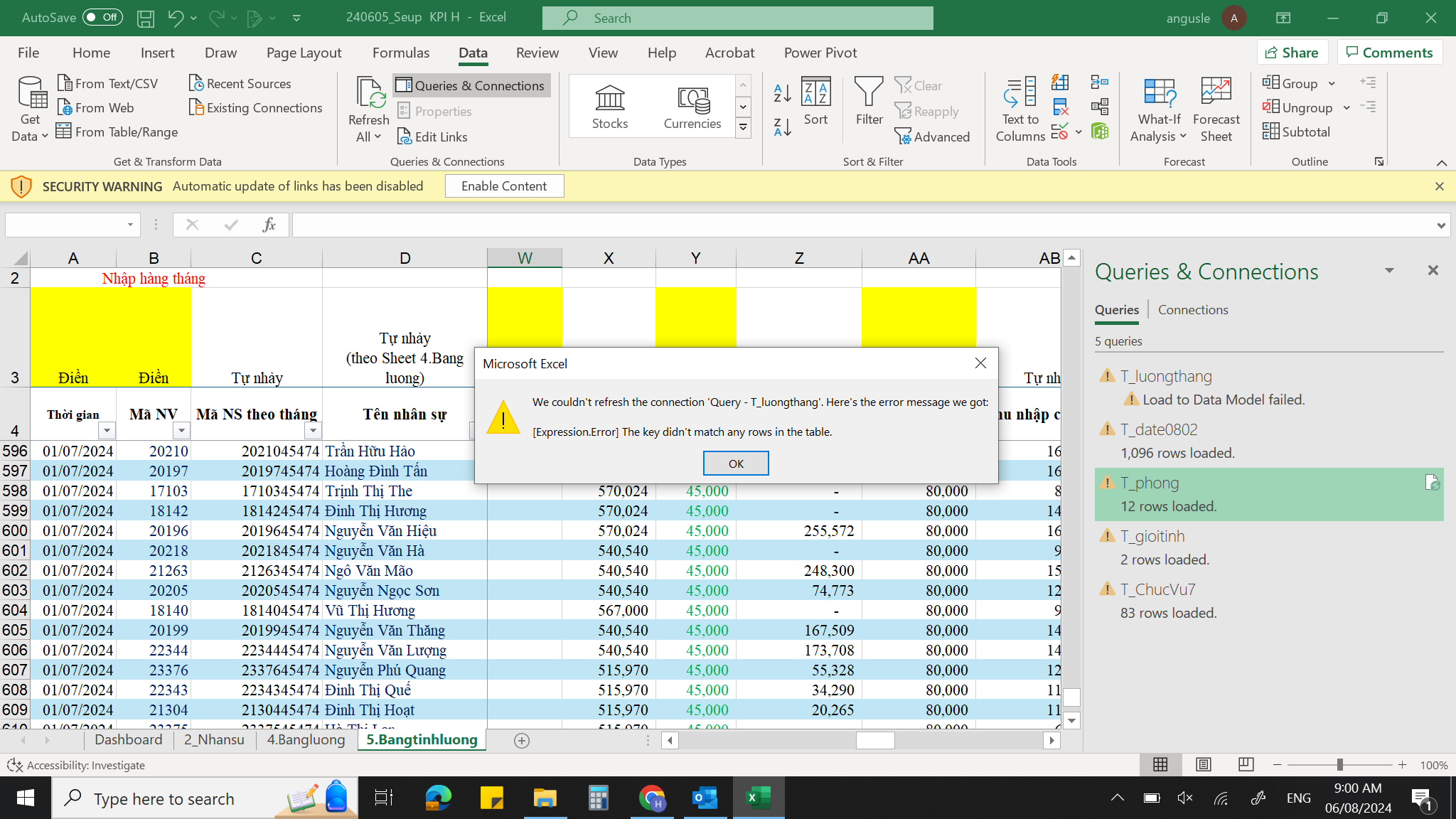Viewport: 1456px width, 819px height.
Task: Expand the Get Data dropdown
Action: pyautogui.click(x=30, y=109)
